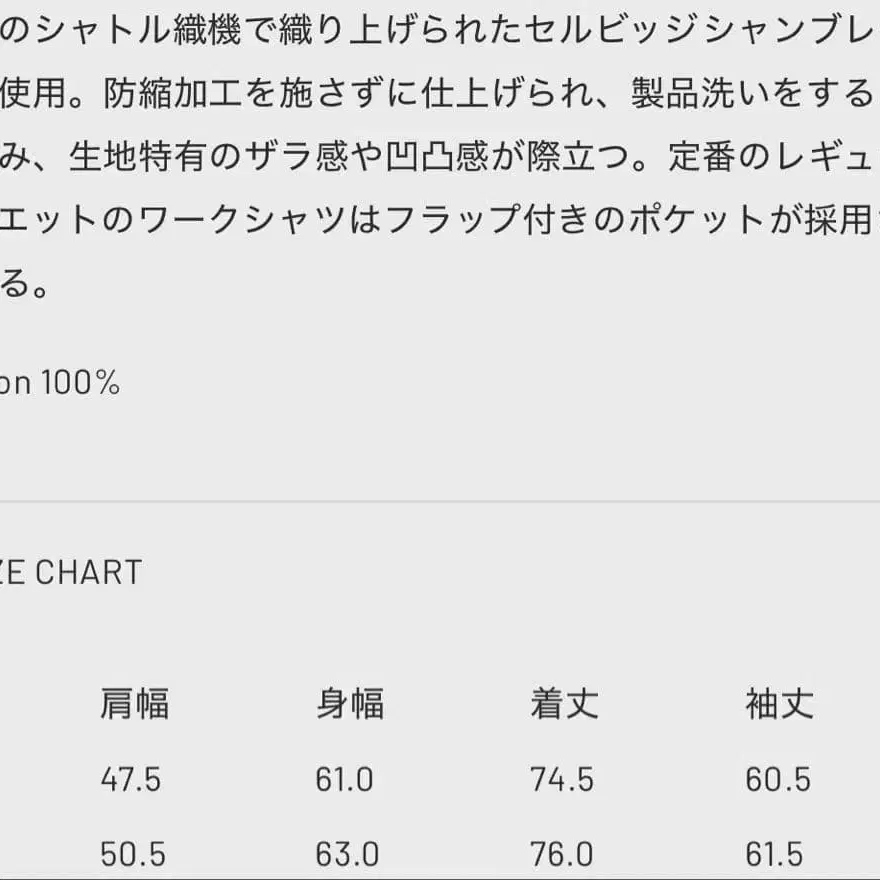Click the 74.5 length value
This screenshot has height=880, width=880.
coord(562,779)
